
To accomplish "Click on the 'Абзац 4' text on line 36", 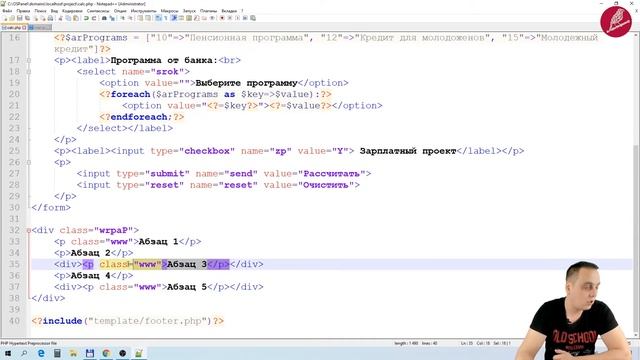I will pos(91,276).
